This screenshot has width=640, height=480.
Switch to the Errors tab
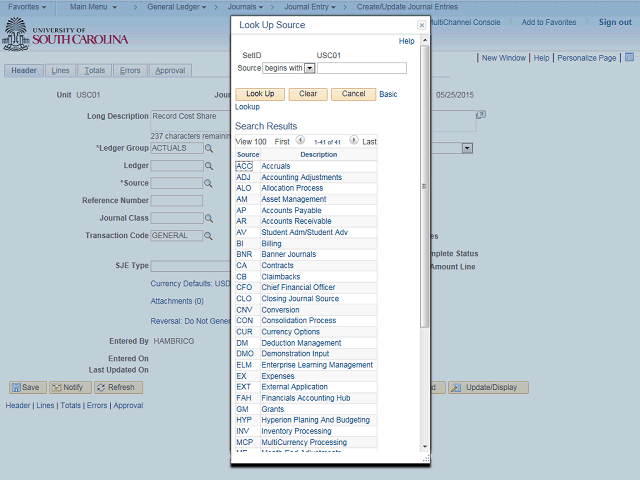click(130, 71)
